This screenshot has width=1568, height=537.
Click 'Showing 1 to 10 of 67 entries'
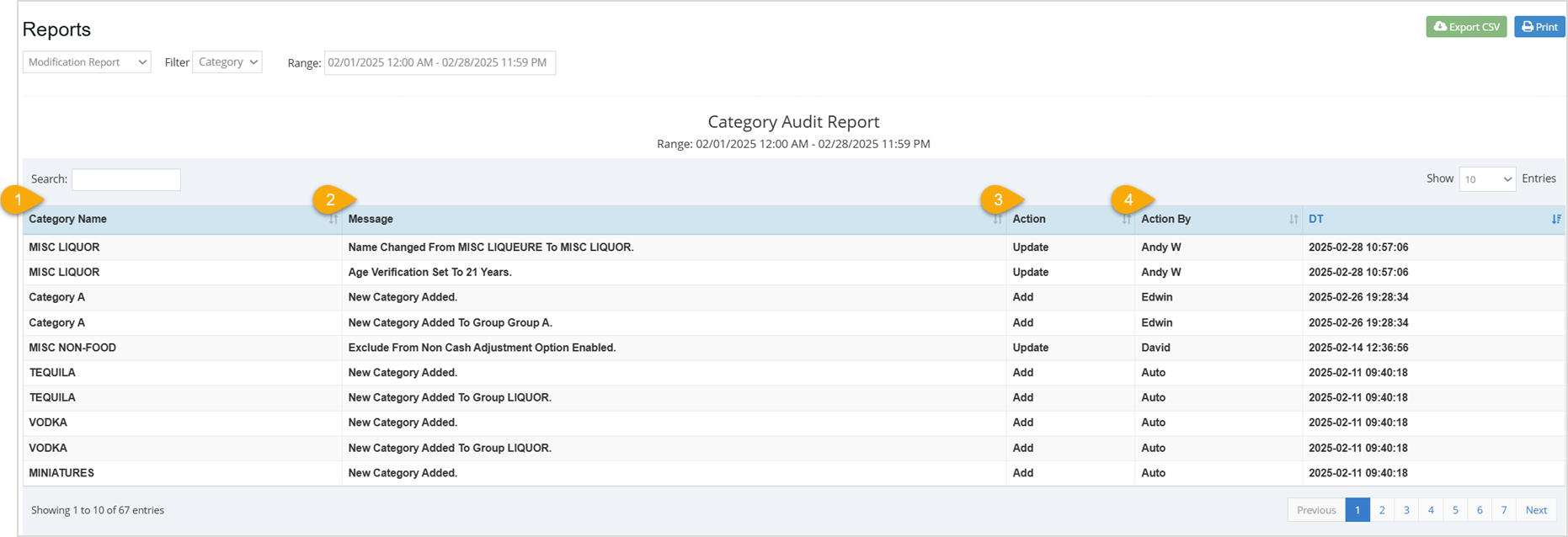pos(98,510)
